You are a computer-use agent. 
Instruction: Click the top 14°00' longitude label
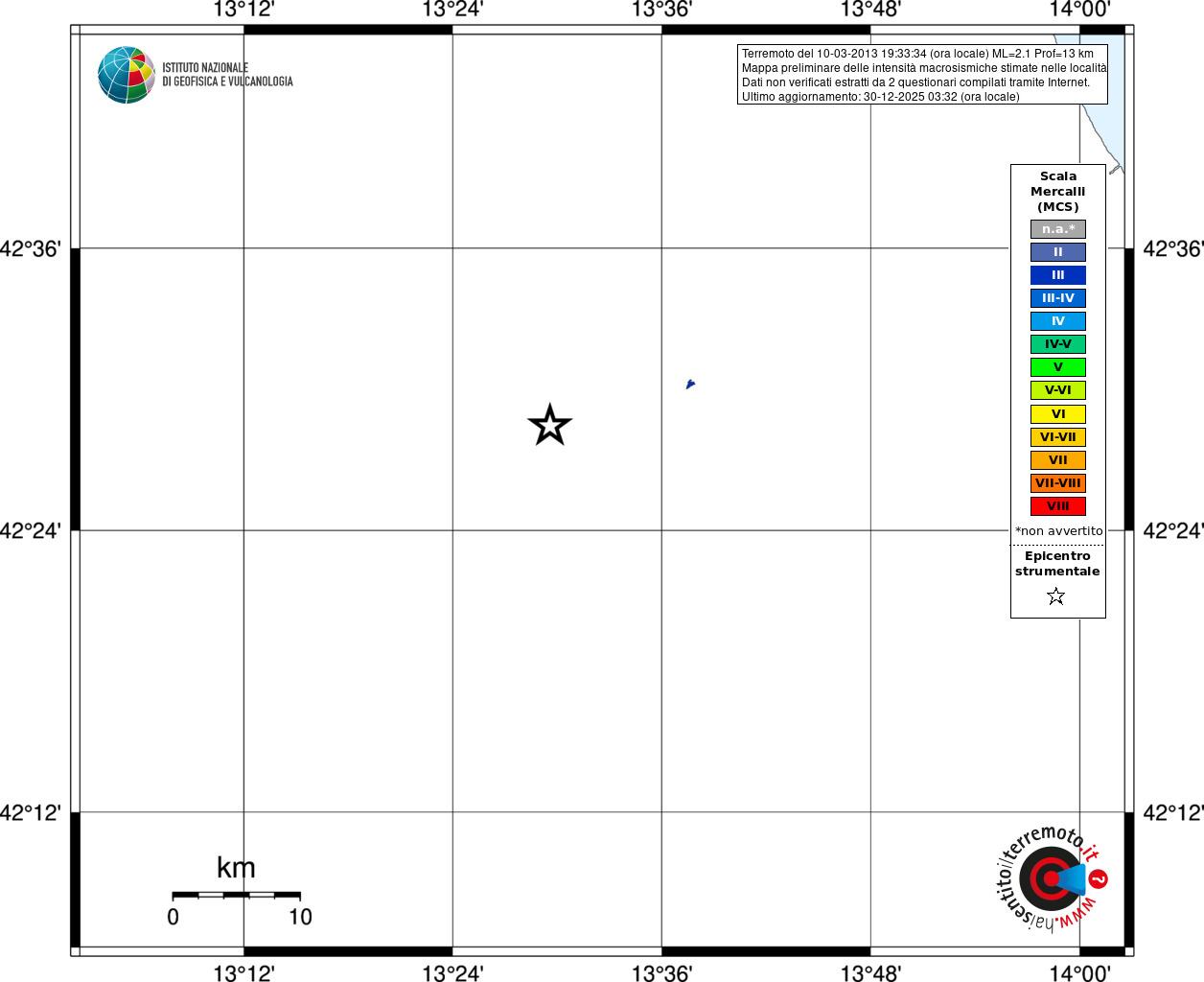(x=1079, y=10)
